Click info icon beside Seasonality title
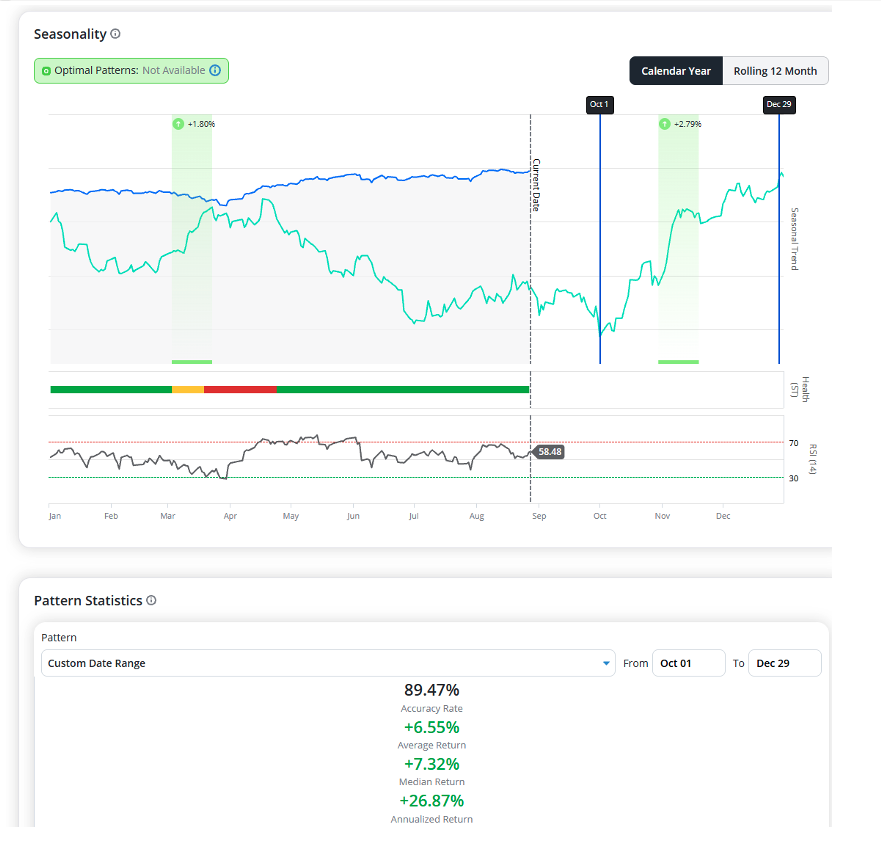The height and width of the screenshot is (851, 881). pos(115,34)
